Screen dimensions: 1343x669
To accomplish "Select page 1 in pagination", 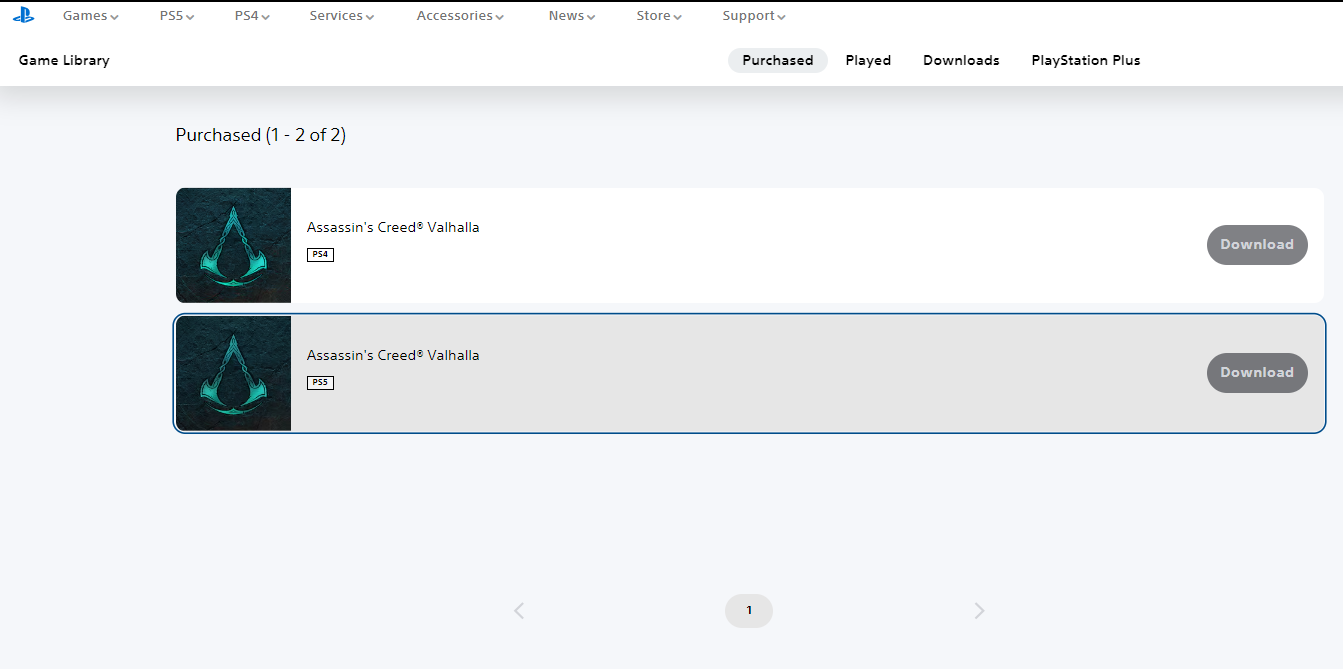I will click(749, 611).
